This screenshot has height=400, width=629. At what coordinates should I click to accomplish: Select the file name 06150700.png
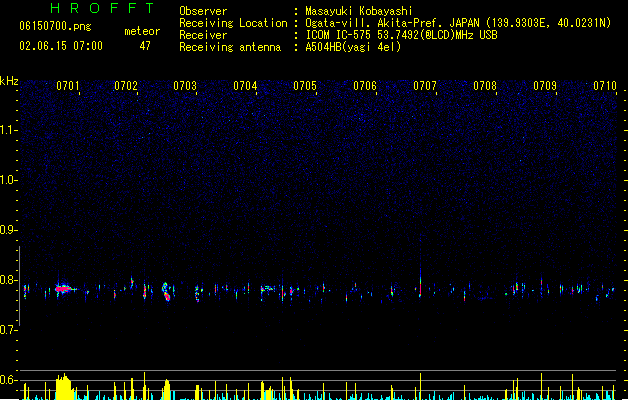point(55,26)
